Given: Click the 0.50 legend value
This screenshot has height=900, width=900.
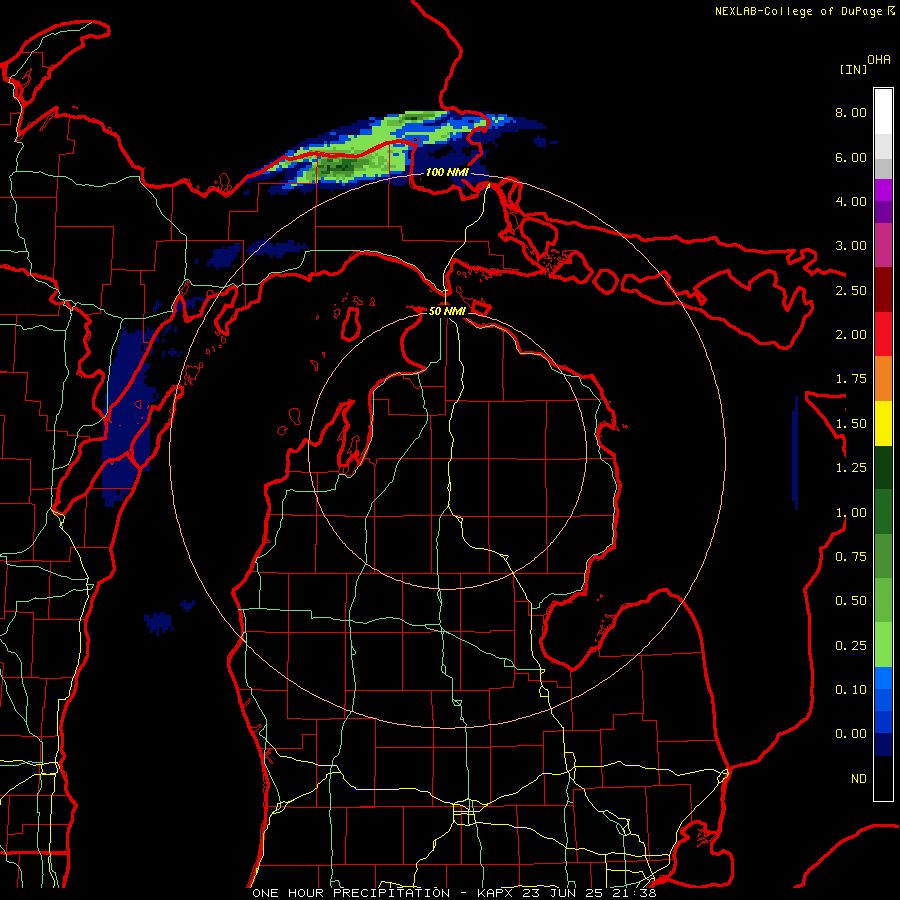Looking at the screenshot, I should pos(850,601).
